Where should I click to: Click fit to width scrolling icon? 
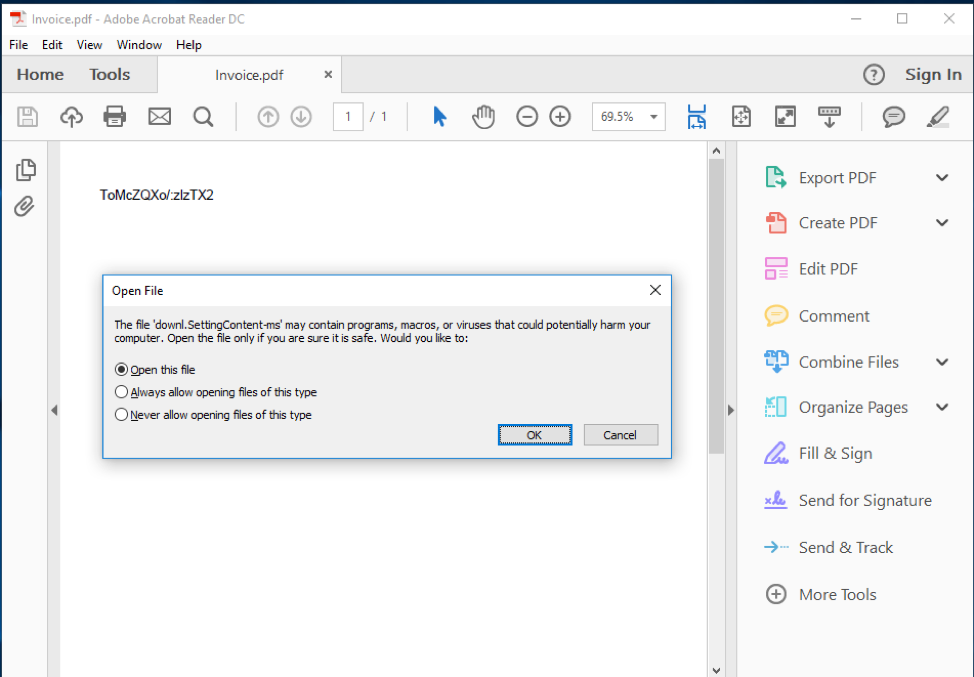(x=697, y=117)
